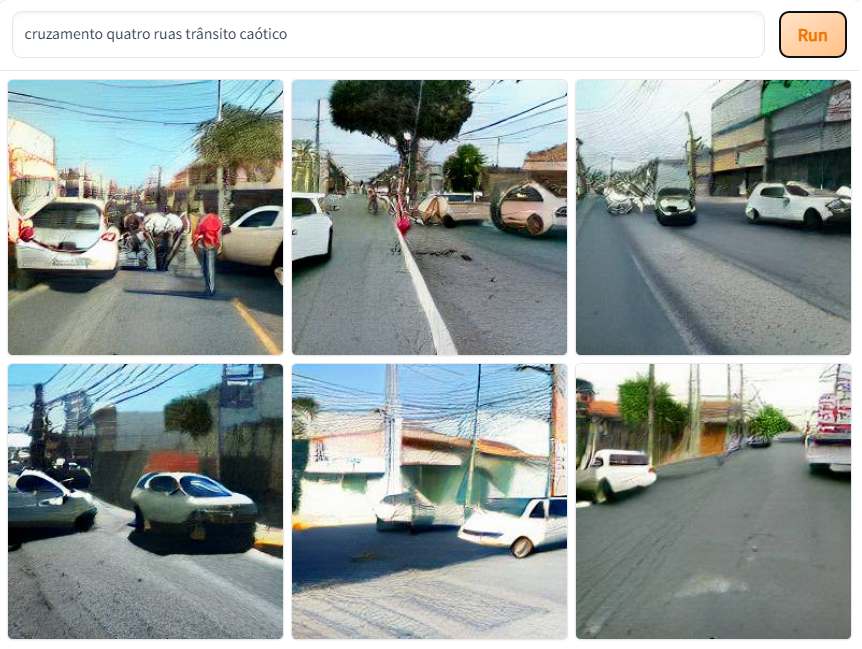Image resolution: width=862 pixels, height=649 pixels.
Task: Focus the prompt text input field
Action: click(x=388, y=35)
